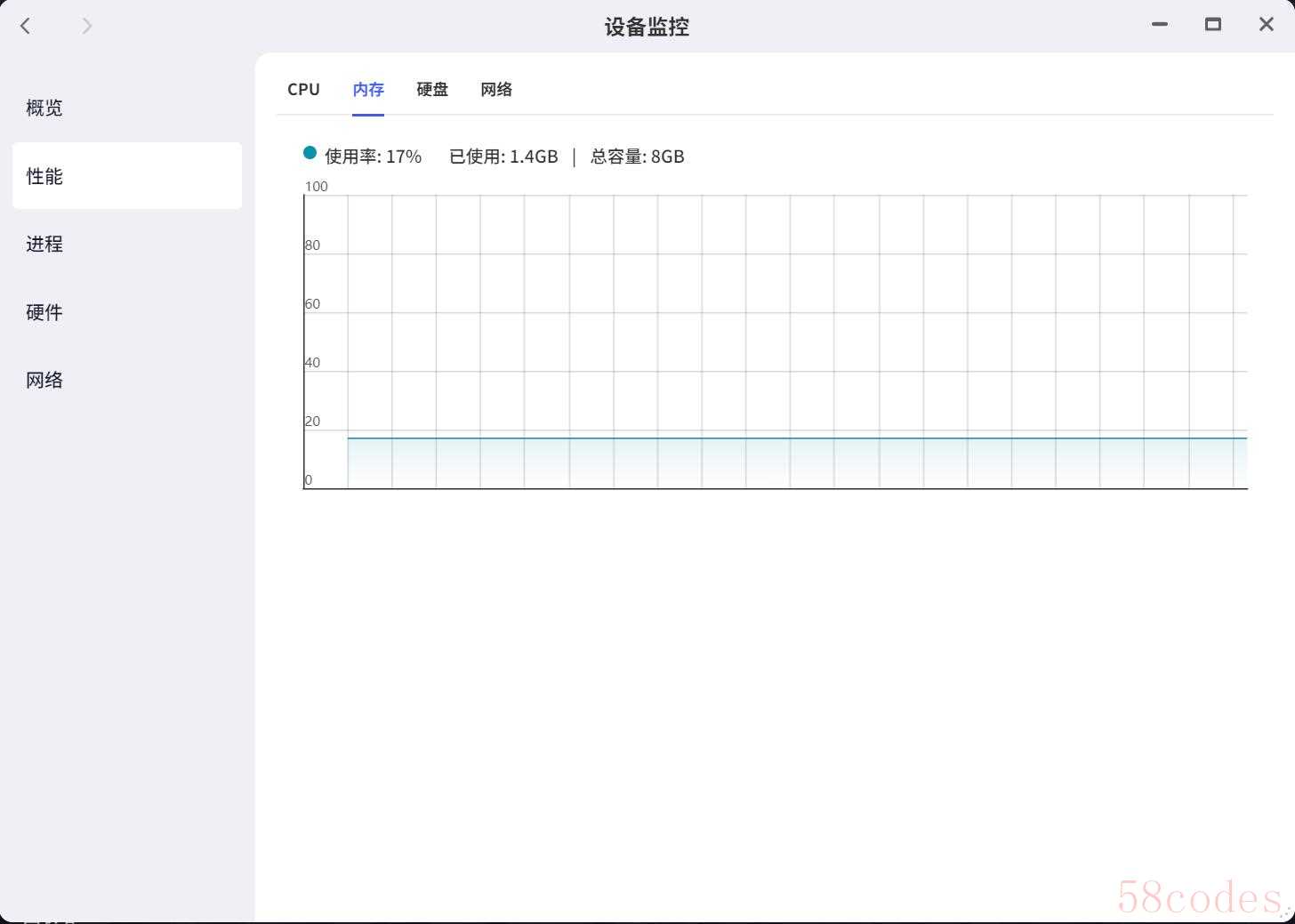Select 性能 in the left sidebar
The width and height of the screenshot is (1295, 924).
pos(44,176)
